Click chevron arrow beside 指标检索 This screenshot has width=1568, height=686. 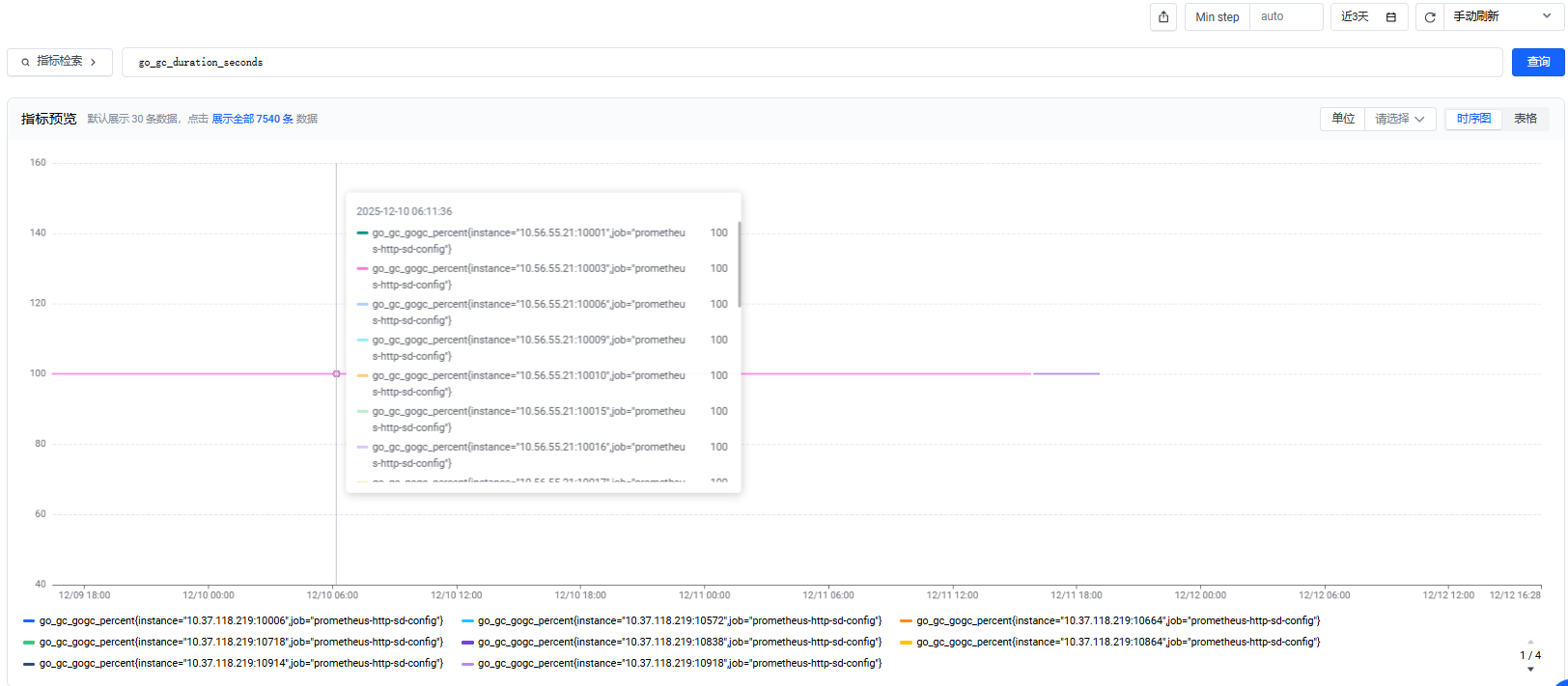[x=94, y=62]
